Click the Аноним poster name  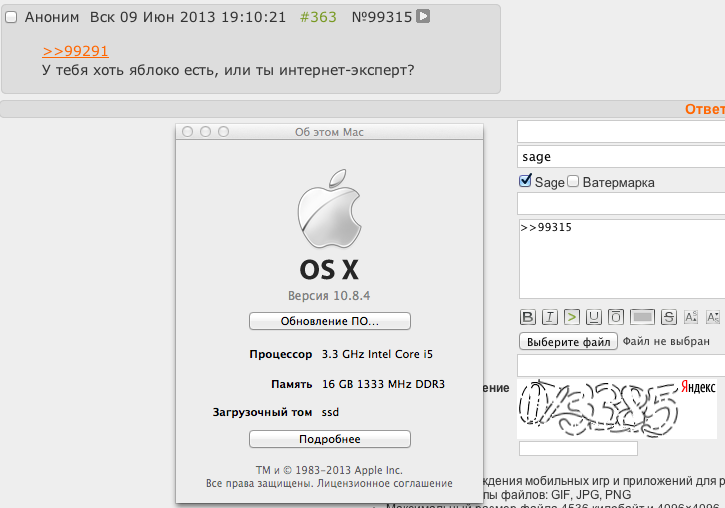pyautogui.click(x=52, y=17)
